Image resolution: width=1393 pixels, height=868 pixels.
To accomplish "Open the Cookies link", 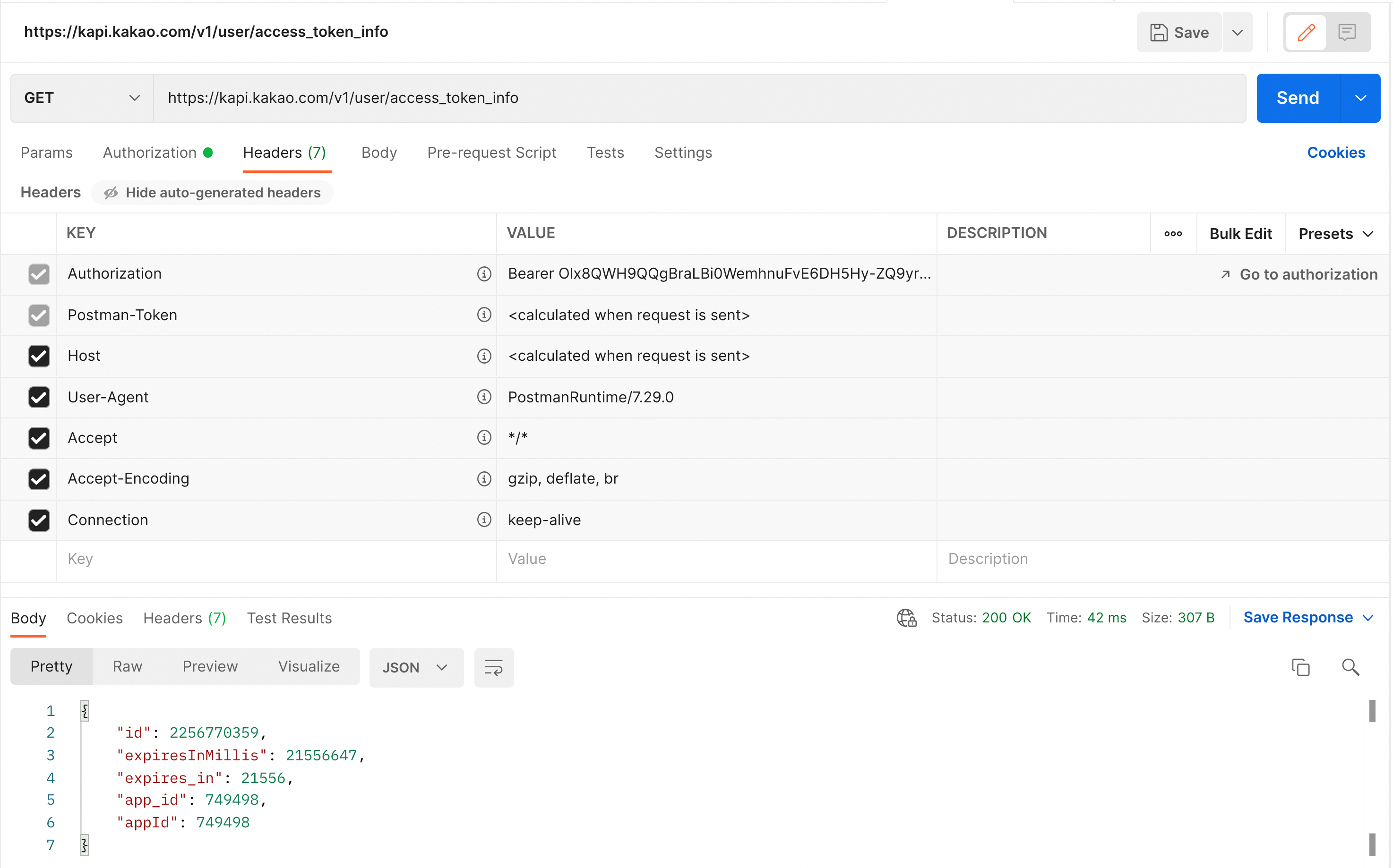I will pyautogui.click(x=1336, y=153).
